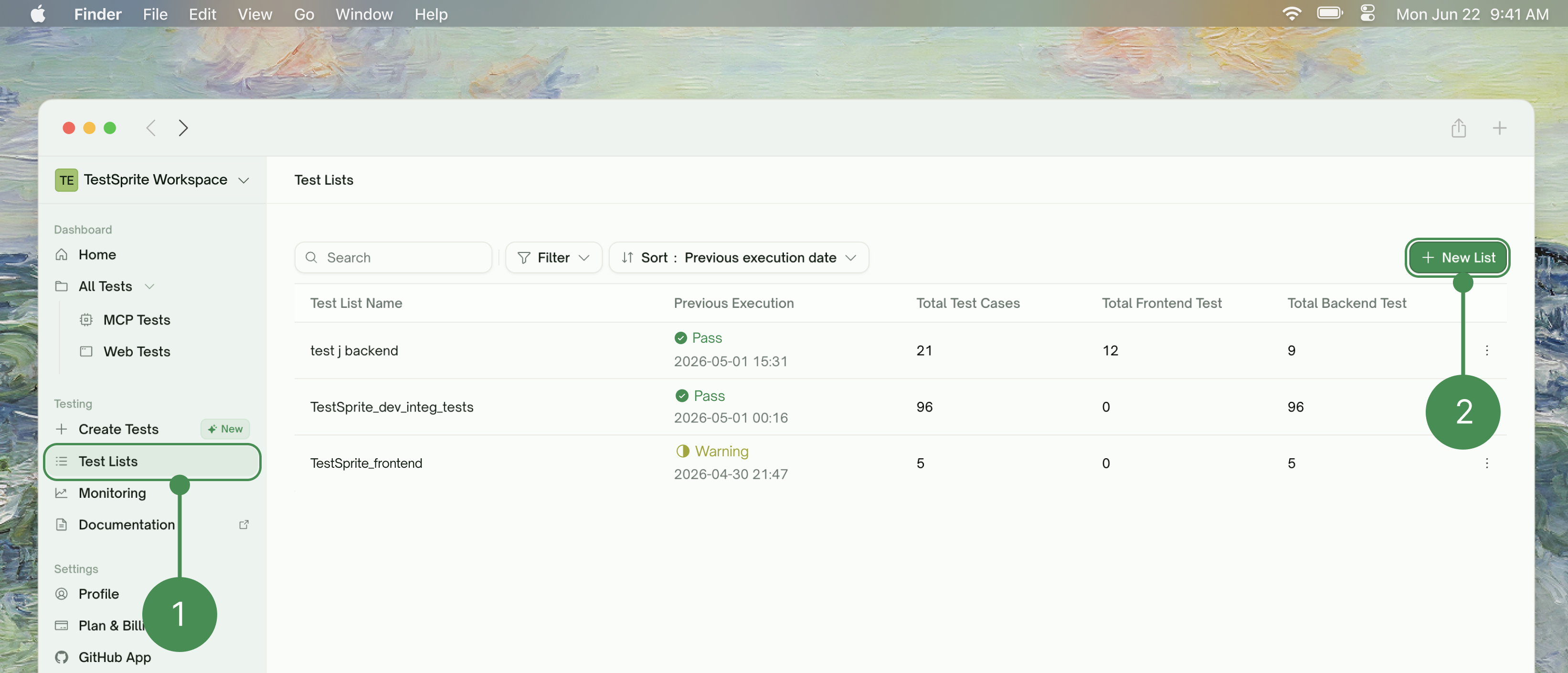Open the Help menu

[x=431, y=13]
